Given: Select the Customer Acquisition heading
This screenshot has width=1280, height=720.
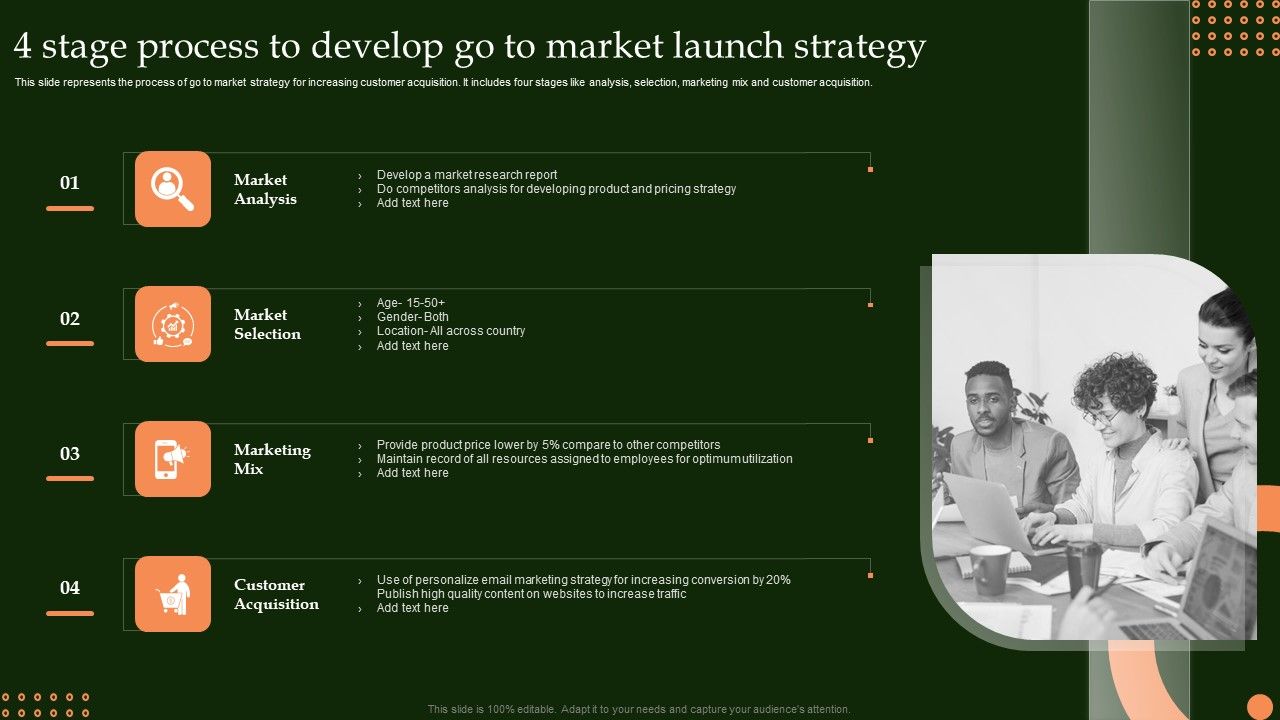Looking at the screenshot, I should coord(276,594).
